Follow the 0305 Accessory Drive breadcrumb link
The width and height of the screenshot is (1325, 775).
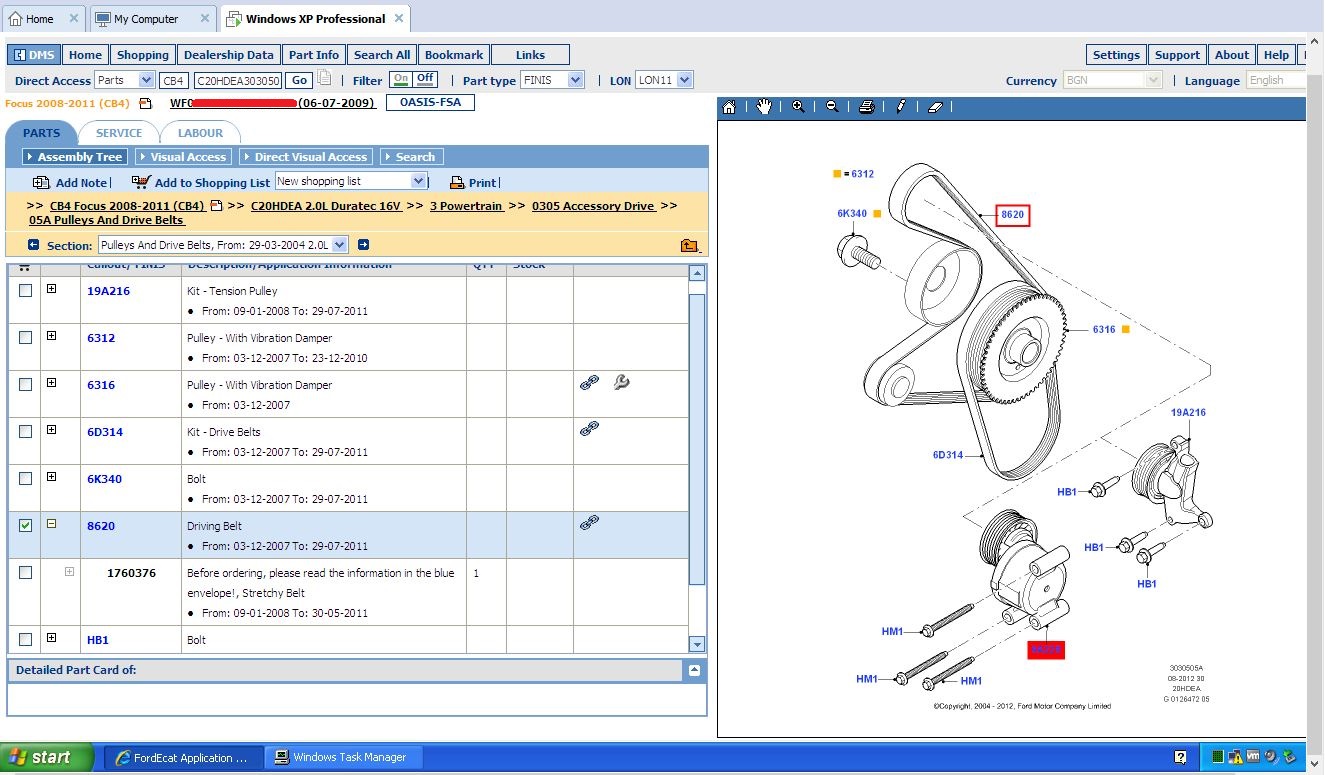[593, 206]
